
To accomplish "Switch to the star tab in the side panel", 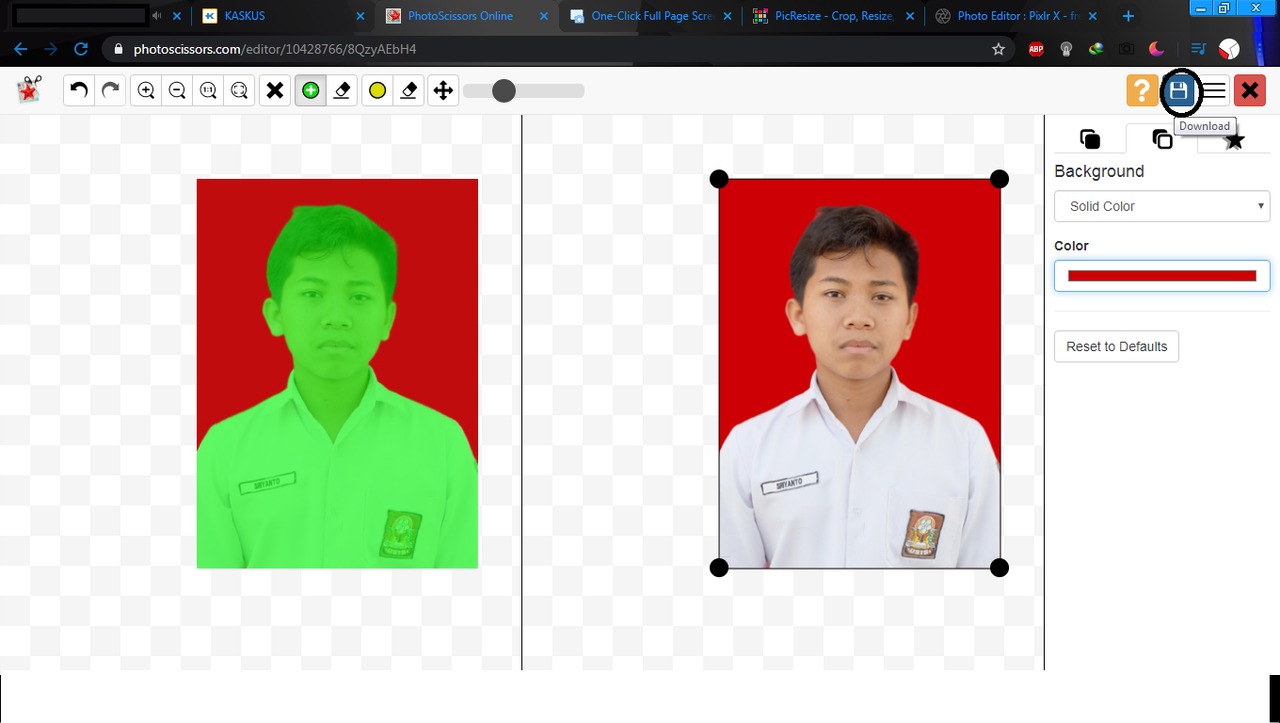I will pyautogui.click(x=1235, y=140).
